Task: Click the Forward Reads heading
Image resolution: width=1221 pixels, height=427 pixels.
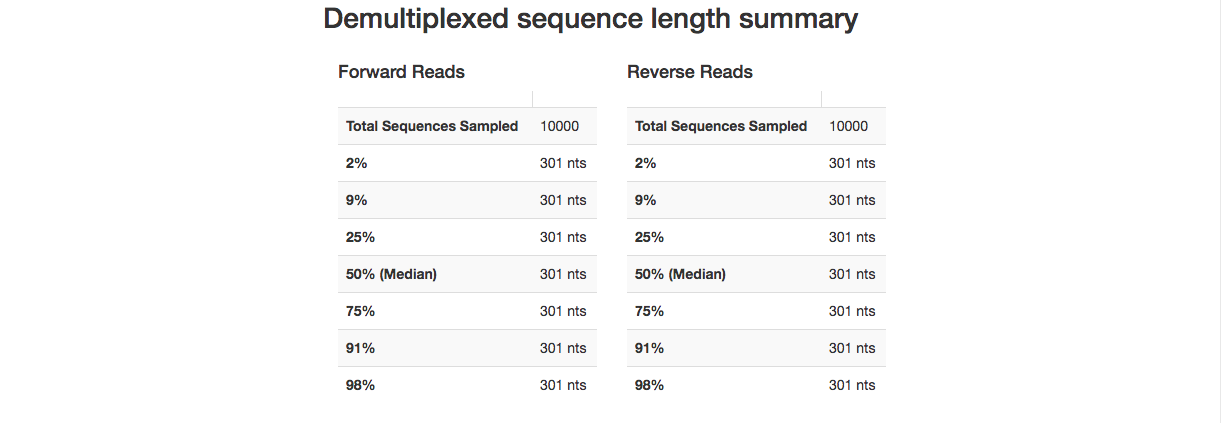Action: [401, 72]
